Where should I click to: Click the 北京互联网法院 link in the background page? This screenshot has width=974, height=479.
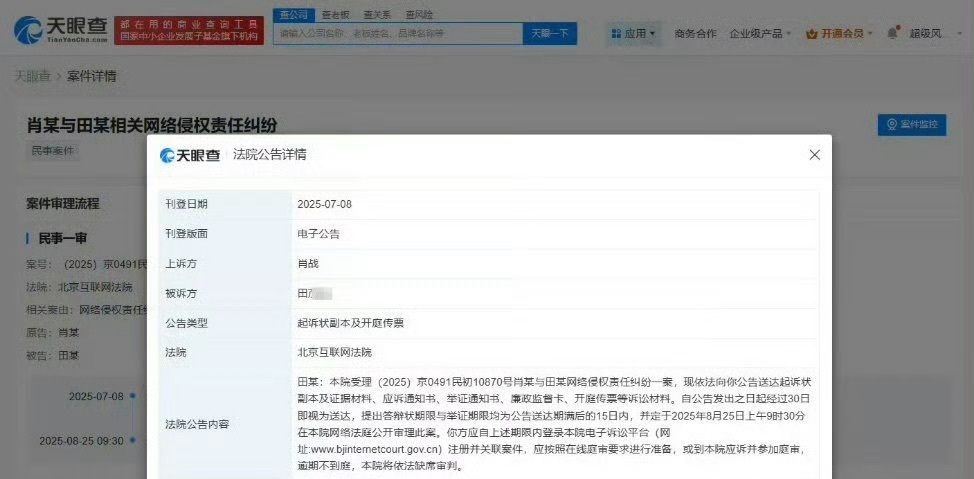pyautogui.click(x=95, y=287)
